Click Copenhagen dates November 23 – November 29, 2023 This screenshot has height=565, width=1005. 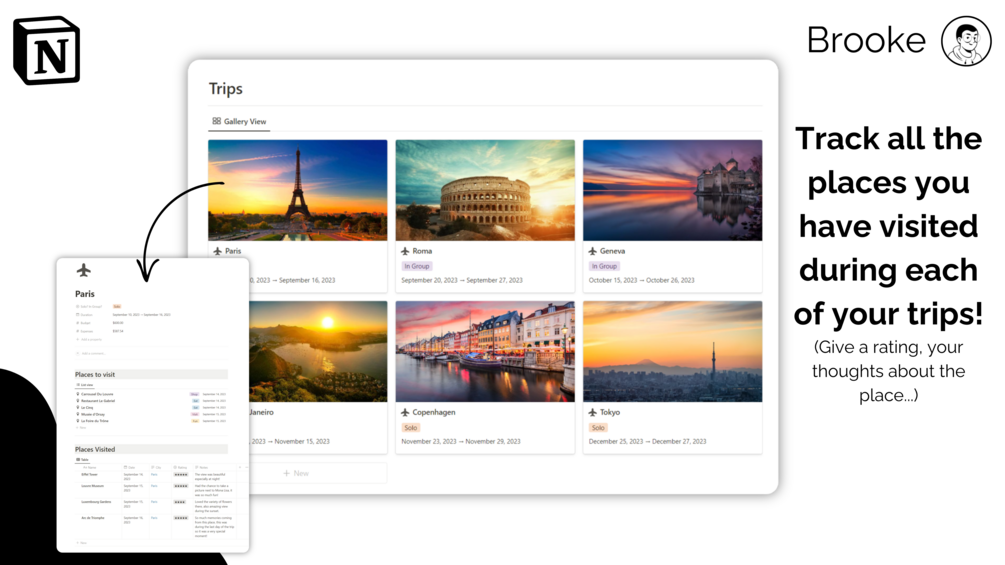tap(461, 441)
